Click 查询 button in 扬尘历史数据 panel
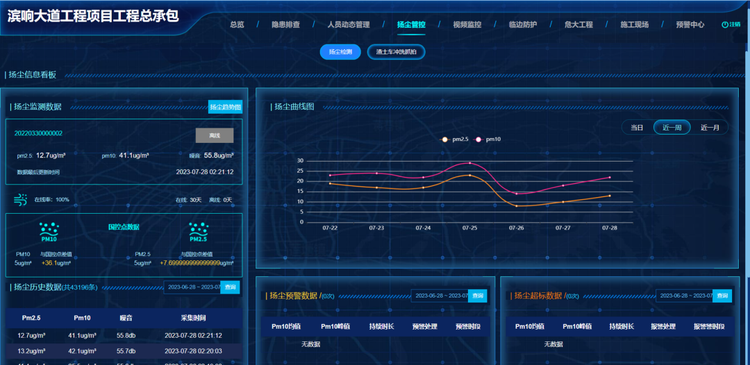Screen dimensions: 750x365 pyautogui.click(x=230, y=287)
